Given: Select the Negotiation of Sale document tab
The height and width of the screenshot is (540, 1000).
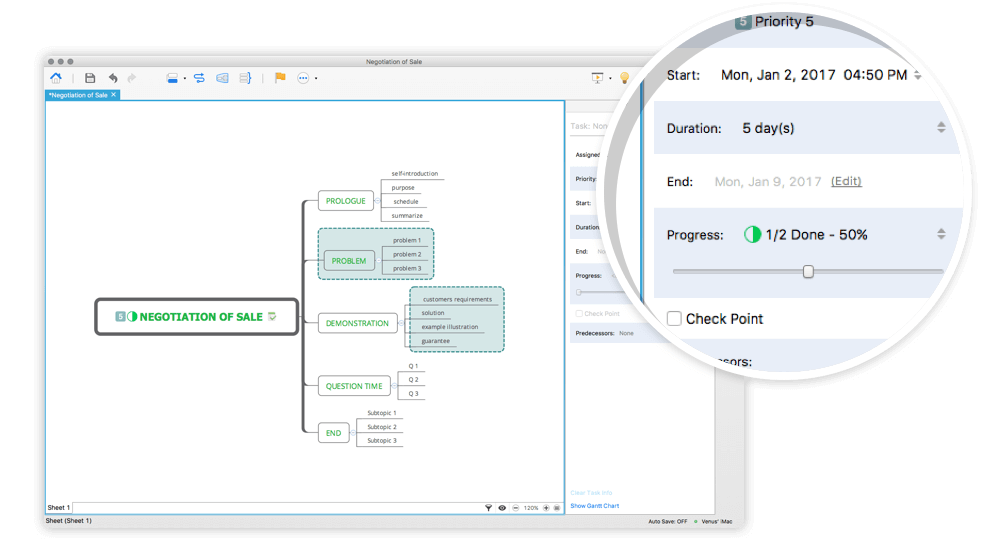Looking at the screenshot, I should click(78, 95).
